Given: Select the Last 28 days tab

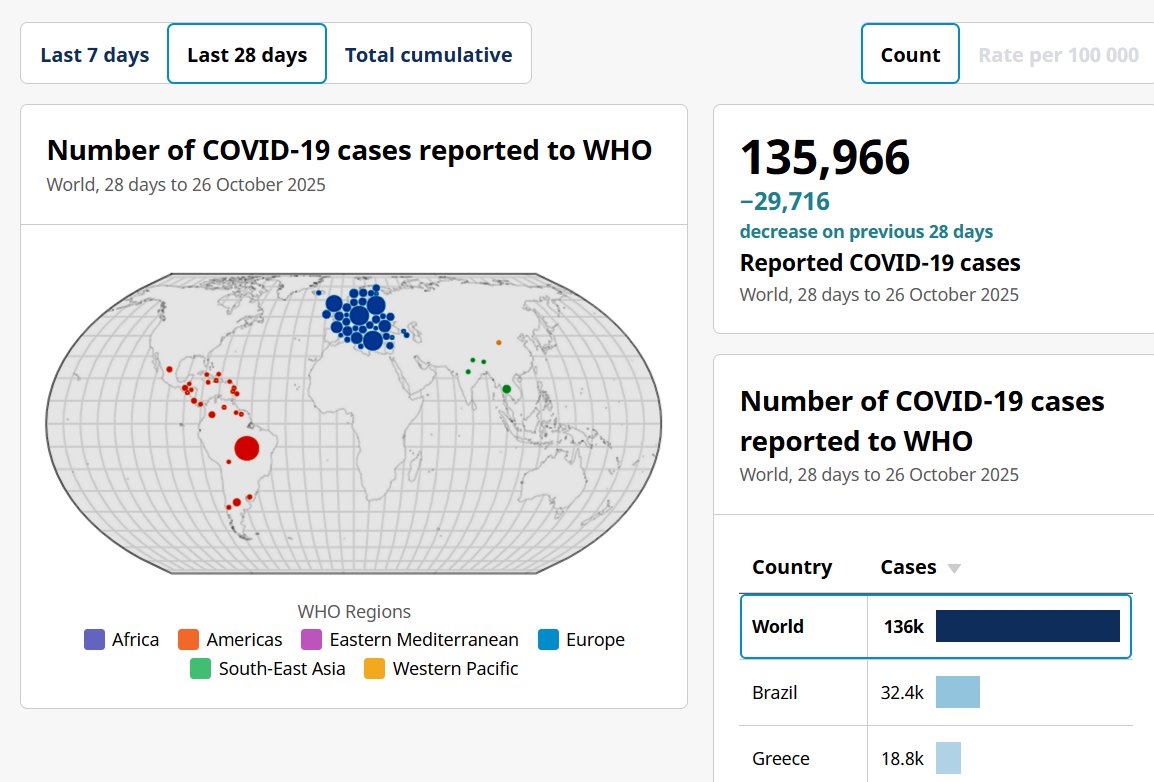Looking at the screenshot, I should (x=247, y=55).
